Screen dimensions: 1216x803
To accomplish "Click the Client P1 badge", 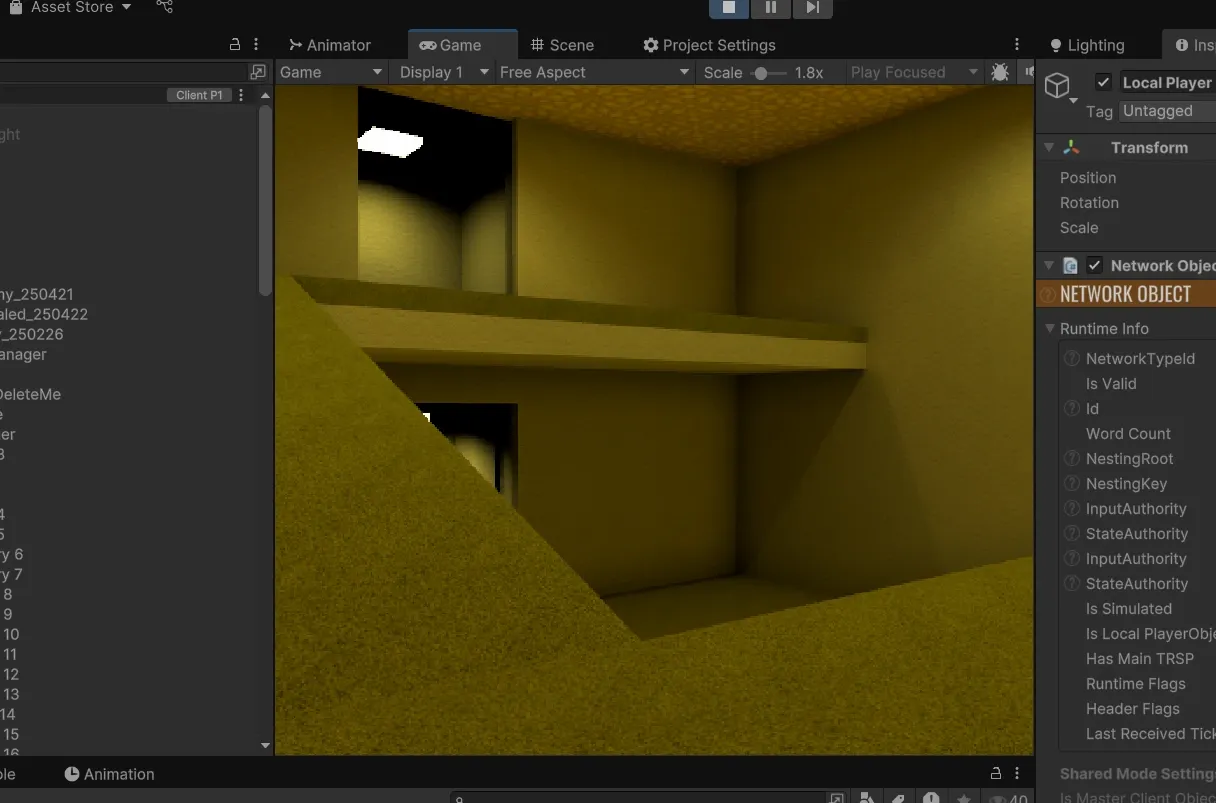I will tap(199, 95).
